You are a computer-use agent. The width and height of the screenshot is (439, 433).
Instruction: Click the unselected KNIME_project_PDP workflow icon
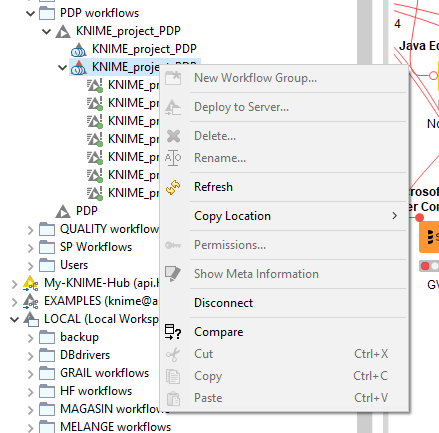[79, 49]
